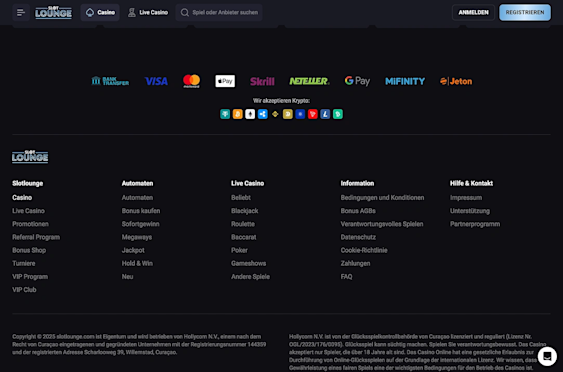This screenshot has width=563, height=372.
Task: Click the green Bitcoin Cash icon
Action: point(338,114)
